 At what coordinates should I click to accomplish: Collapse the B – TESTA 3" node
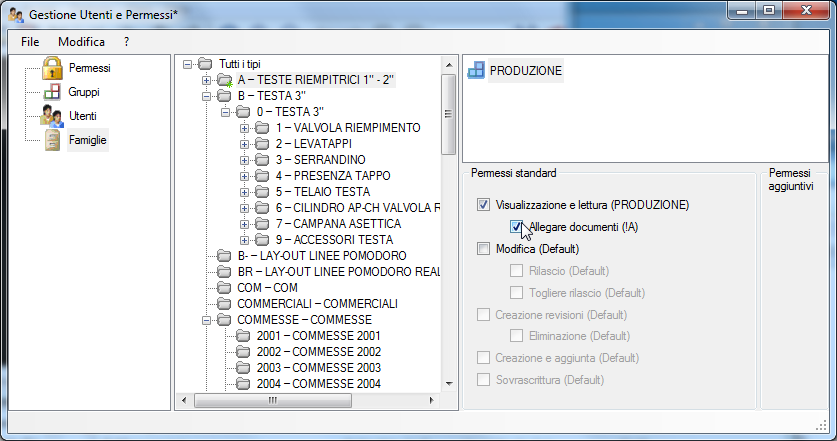[207, 97]
